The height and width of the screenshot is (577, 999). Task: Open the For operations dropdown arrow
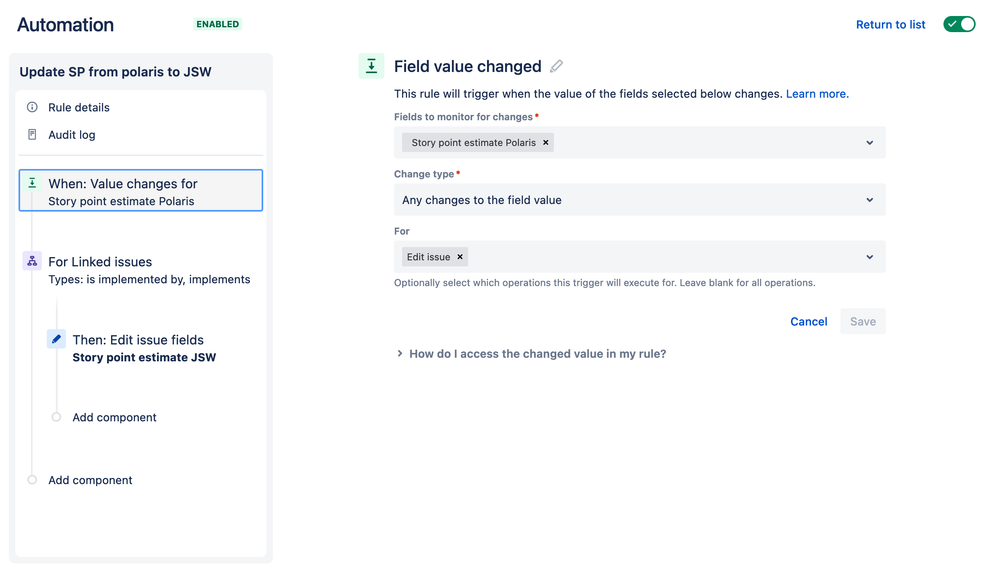pos(870,257)
